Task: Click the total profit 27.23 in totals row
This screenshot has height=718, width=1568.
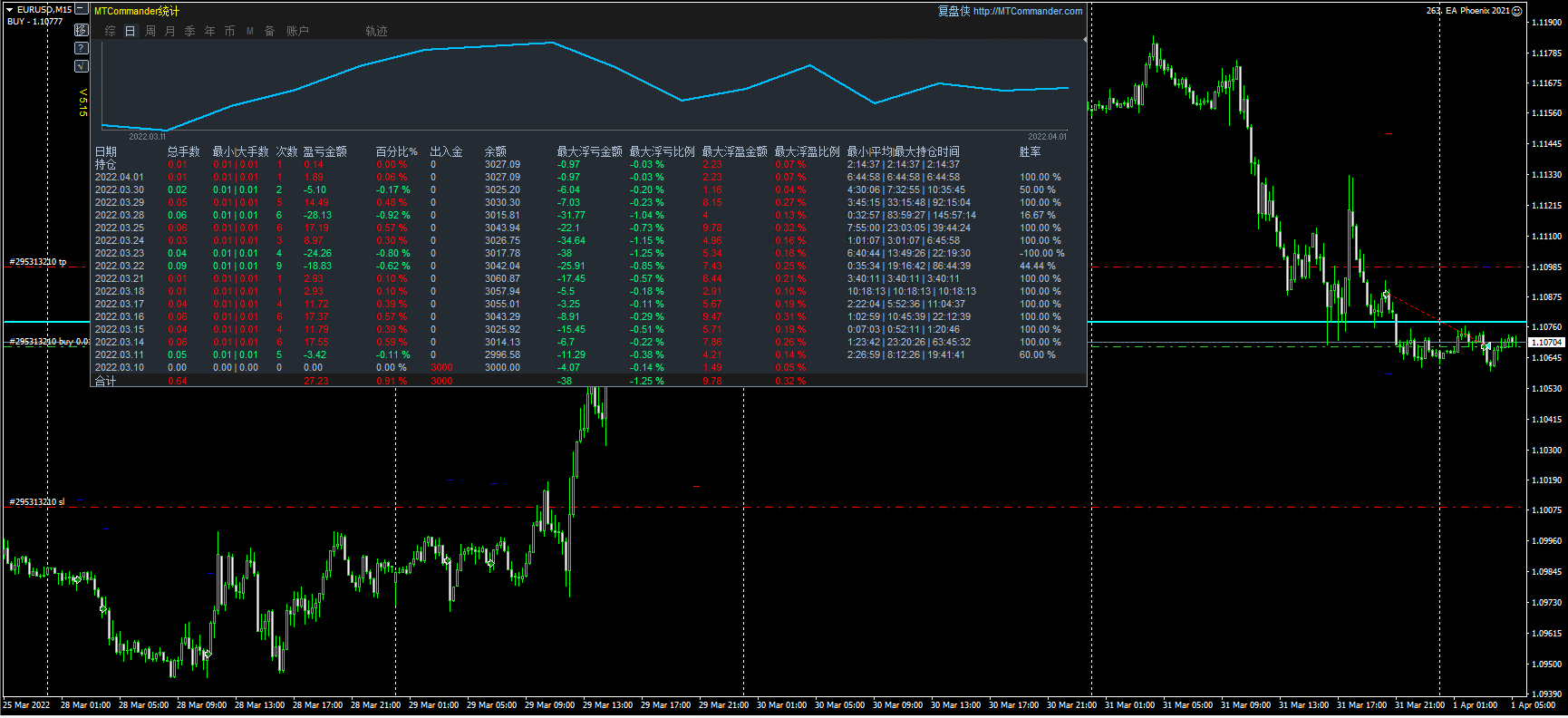Action: pyautogui.click(x=315, y=381)
